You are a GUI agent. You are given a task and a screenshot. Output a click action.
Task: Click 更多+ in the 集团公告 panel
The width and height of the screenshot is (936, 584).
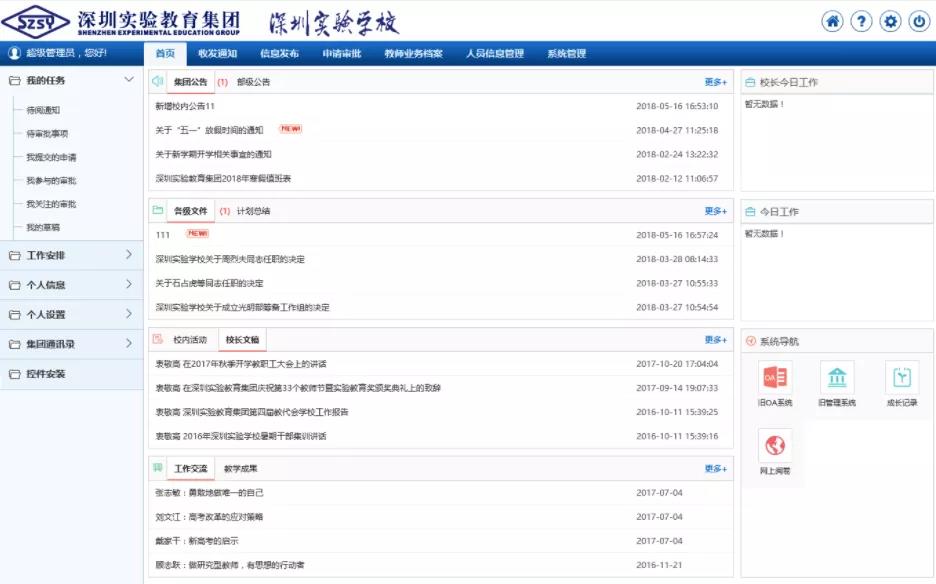click(x=716, y=82)
